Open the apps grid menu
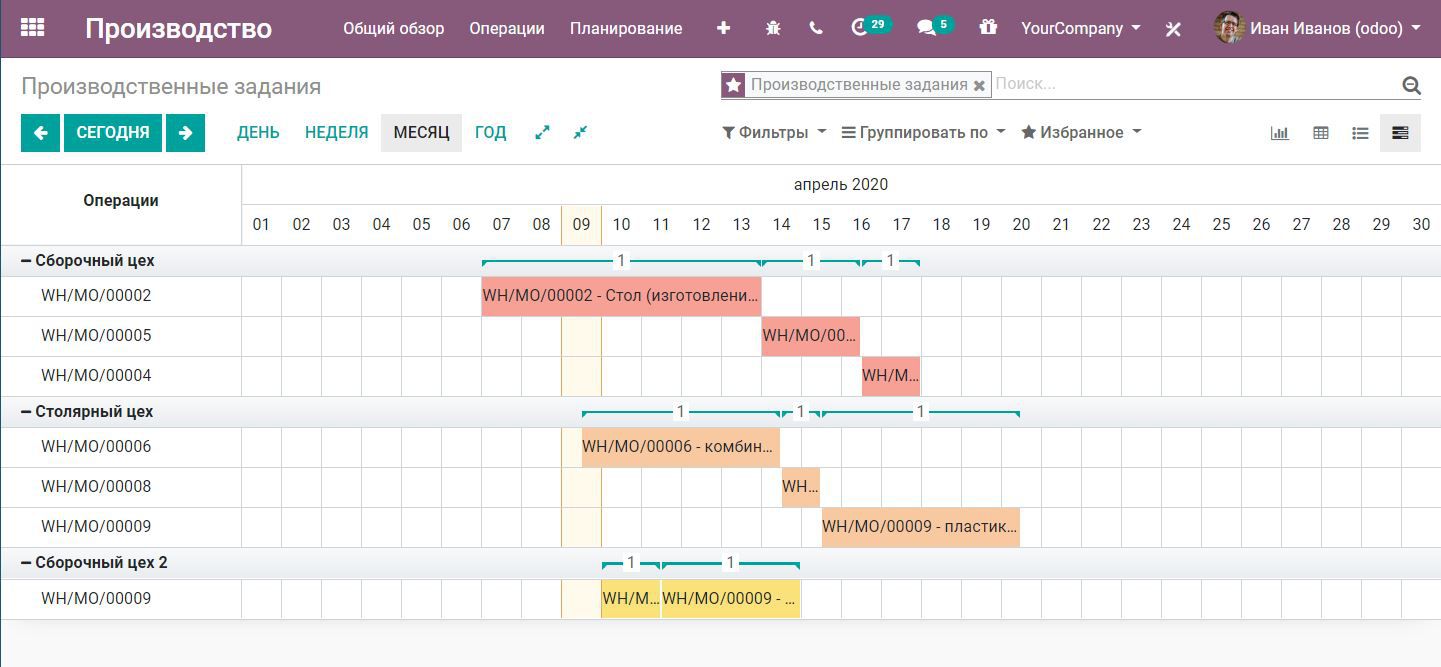Viewport: 1441px width, 667px height. (x=34, y=28)
